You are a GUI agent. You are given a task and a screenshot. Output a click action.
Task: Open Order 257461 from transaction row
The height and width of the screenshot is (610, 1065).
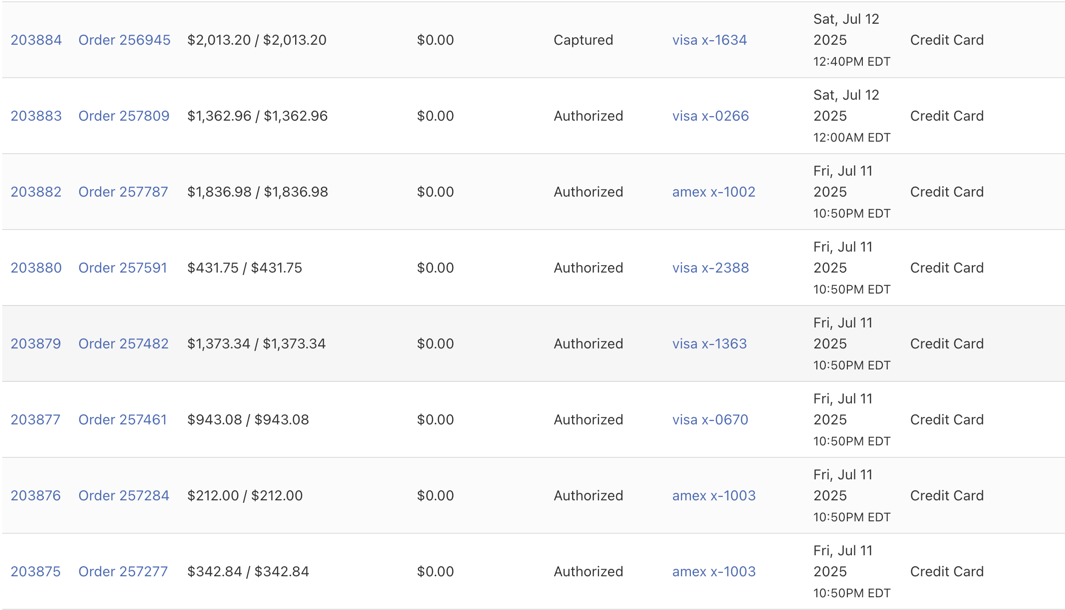click(x=124, y=419)
